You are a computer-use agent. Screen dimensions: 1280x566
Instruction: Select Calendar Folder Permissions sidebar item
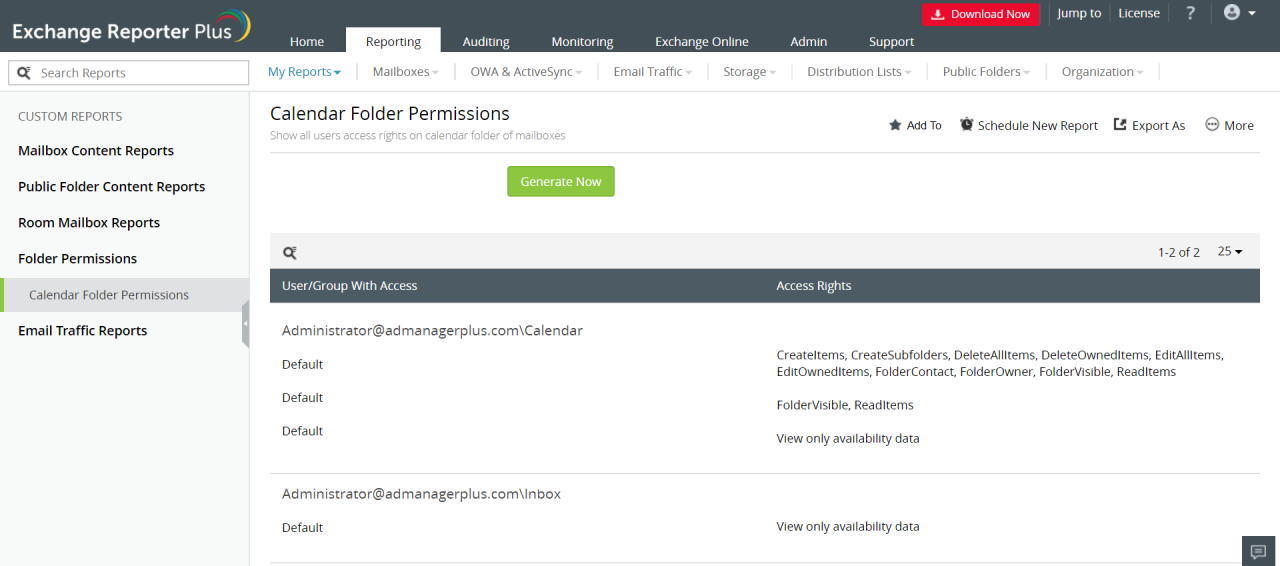coord(124,295)
